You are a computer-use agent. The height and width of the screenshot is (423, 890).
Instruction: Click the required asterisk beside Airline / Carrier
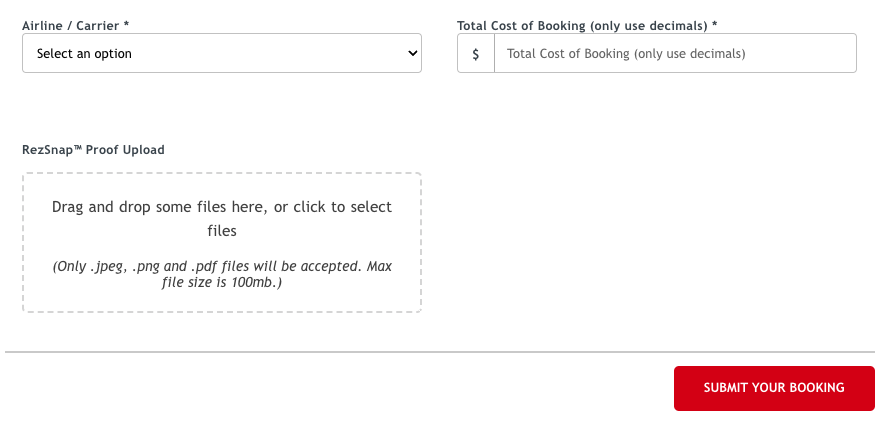pos(126,24)
